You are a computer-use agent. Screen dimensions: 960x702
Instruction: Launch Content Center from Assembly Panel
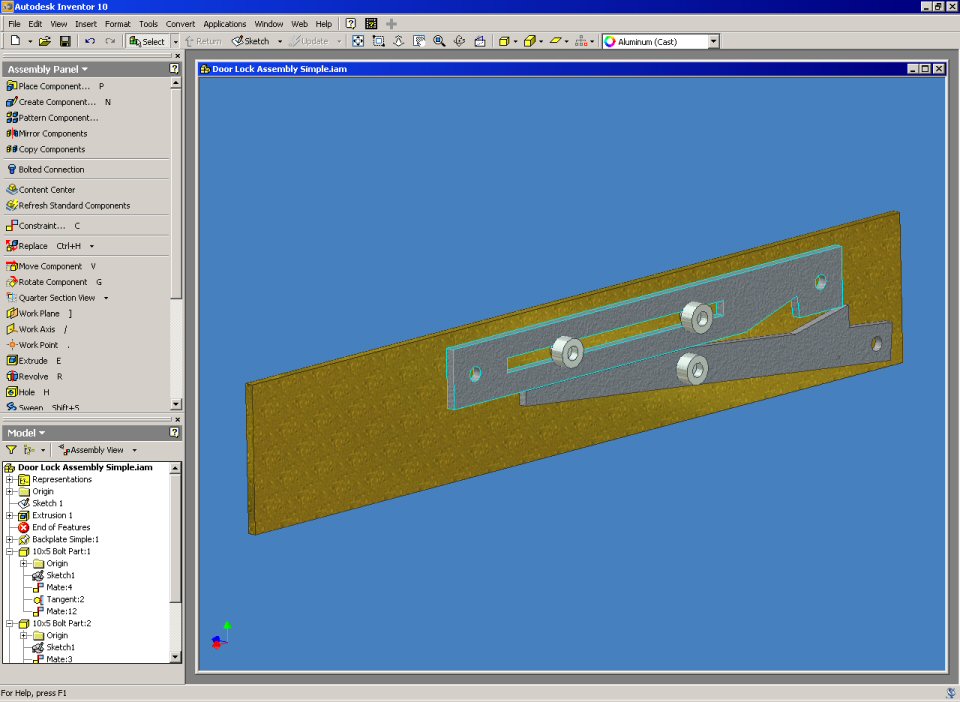point(46,189)
